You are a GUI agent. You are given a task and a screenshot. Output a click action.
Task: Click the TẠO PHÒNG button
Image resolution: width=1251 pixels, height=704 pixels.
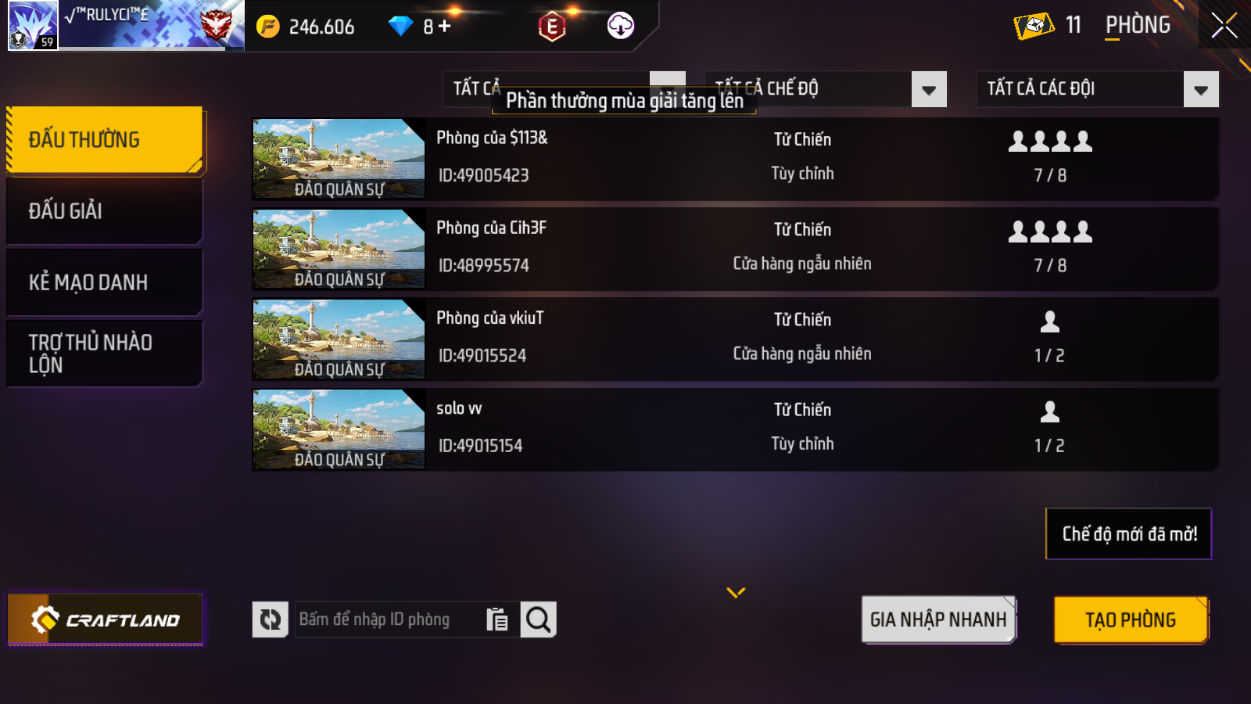[1131, 620]
